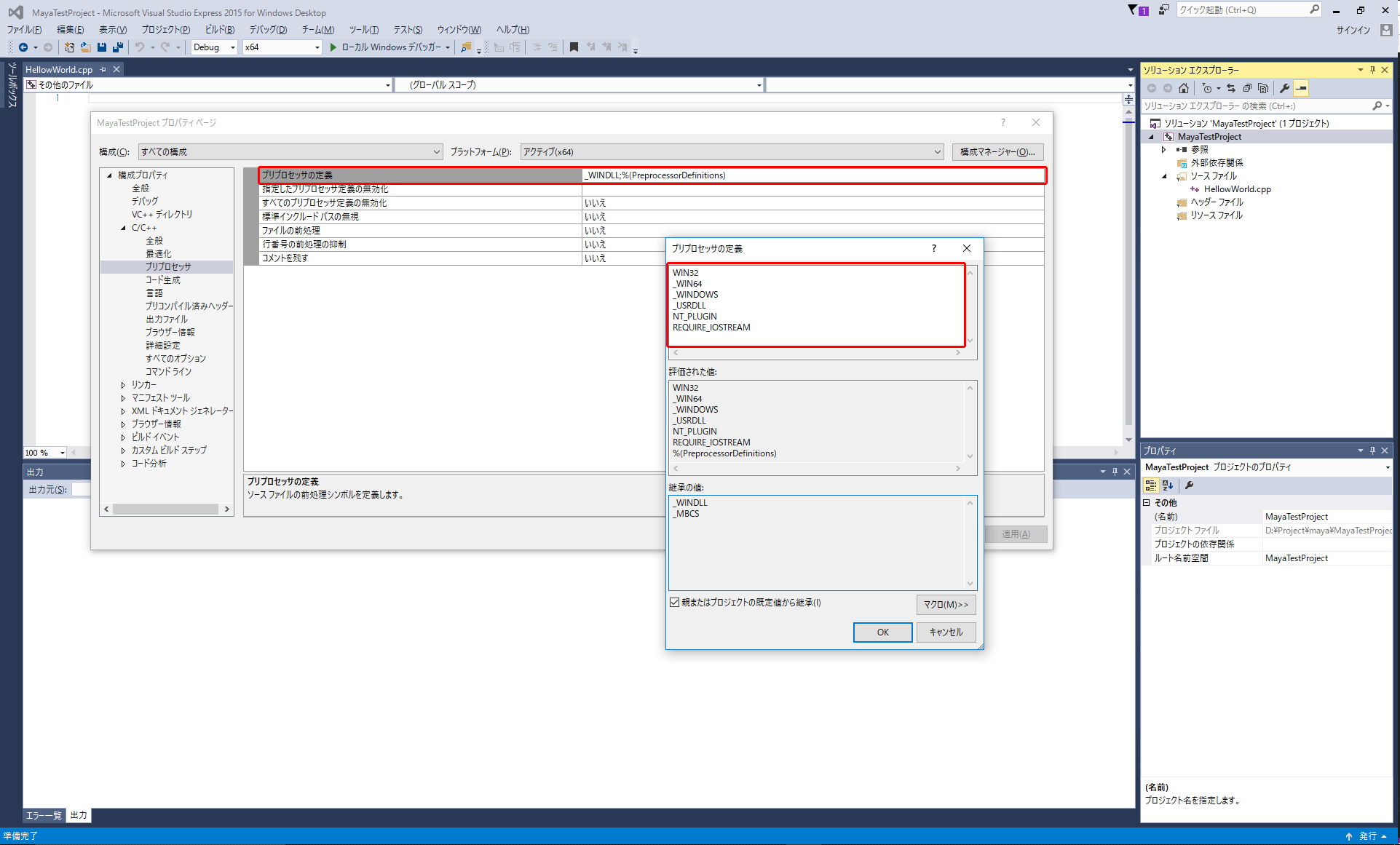This screenshot has height=845, width=1400.
Task: Click the Home icon in Solution Explorer
Action: tap(1184, 88)
